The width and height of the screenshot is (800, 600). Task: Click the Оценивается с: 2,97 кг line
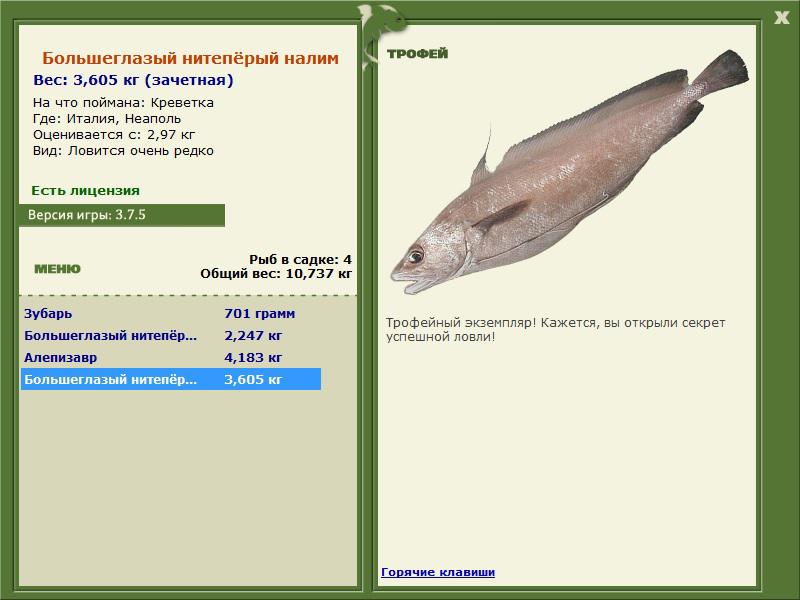[x=114, y=135]
